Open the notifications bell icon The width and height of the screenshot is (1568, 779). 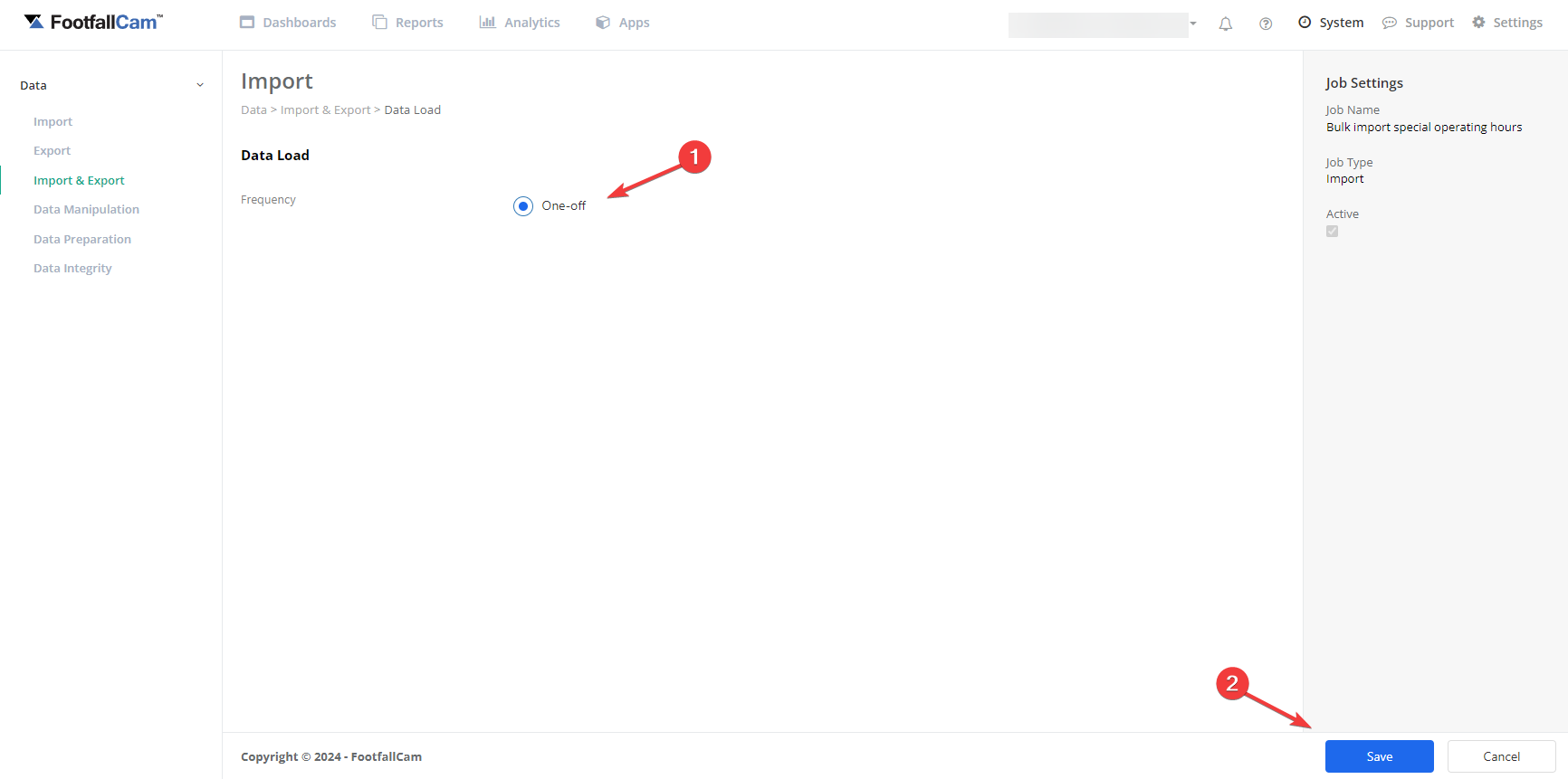pos(1225,24)
